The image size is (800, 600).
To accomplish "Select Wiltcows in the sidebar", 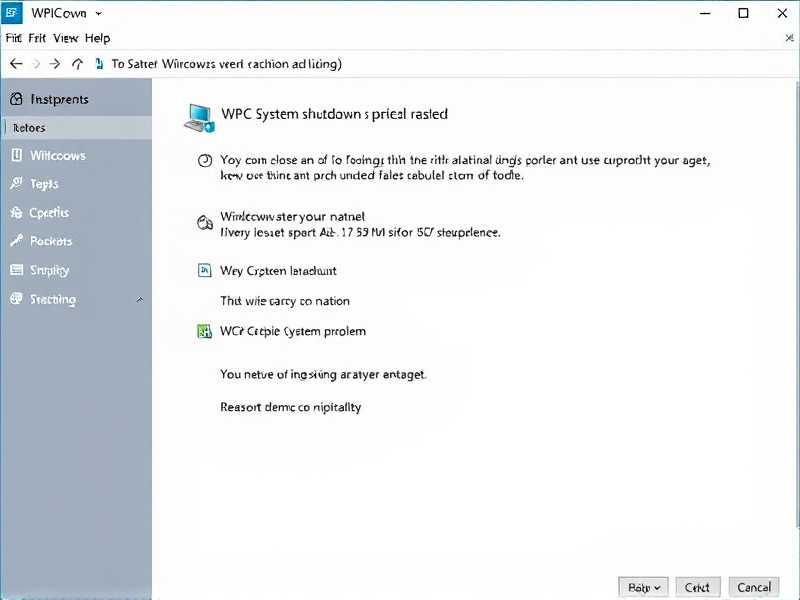I will pyautogui.click(x=57, y=156).
